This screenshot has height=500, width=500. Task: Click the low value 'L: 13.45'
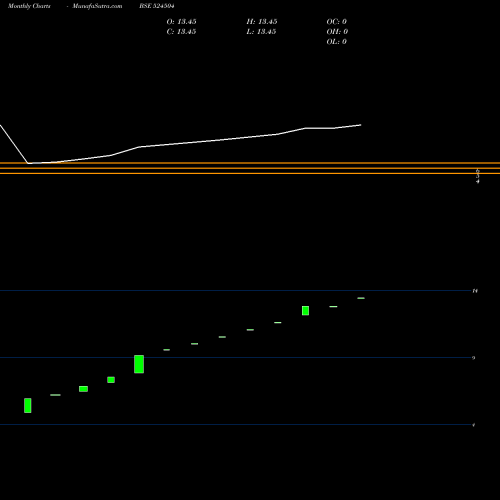point(262,32)
